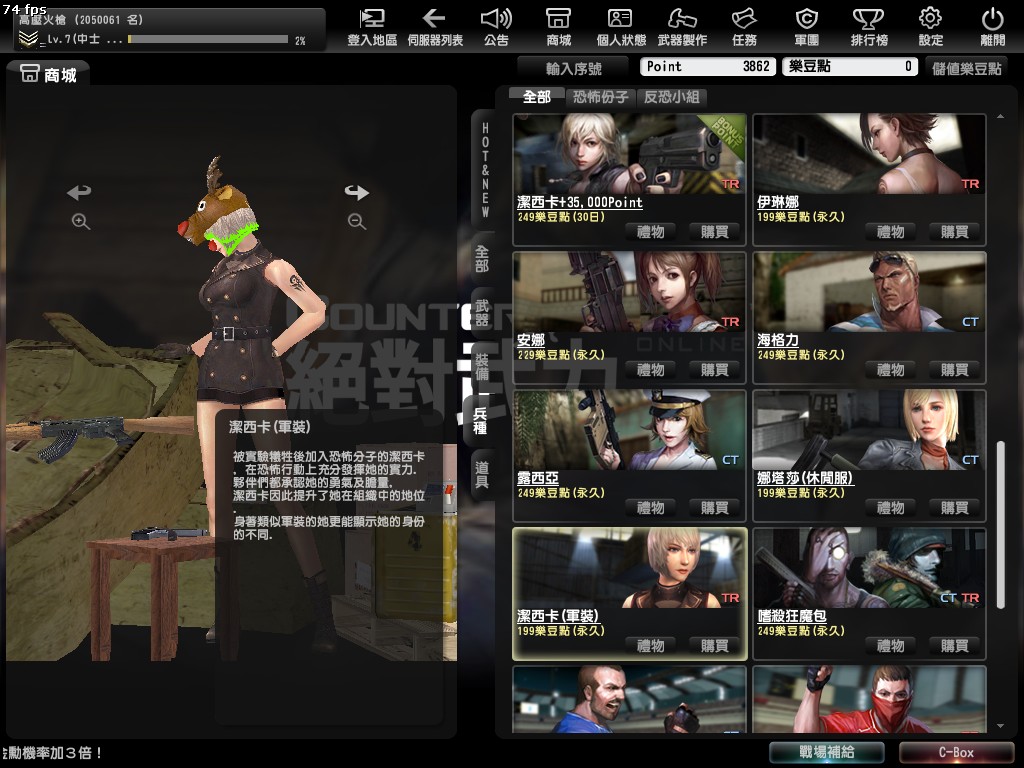The image size is (1024, 768).
Task: Click the 潔西卡(軍裝) description title text
Action: (270, 427)
